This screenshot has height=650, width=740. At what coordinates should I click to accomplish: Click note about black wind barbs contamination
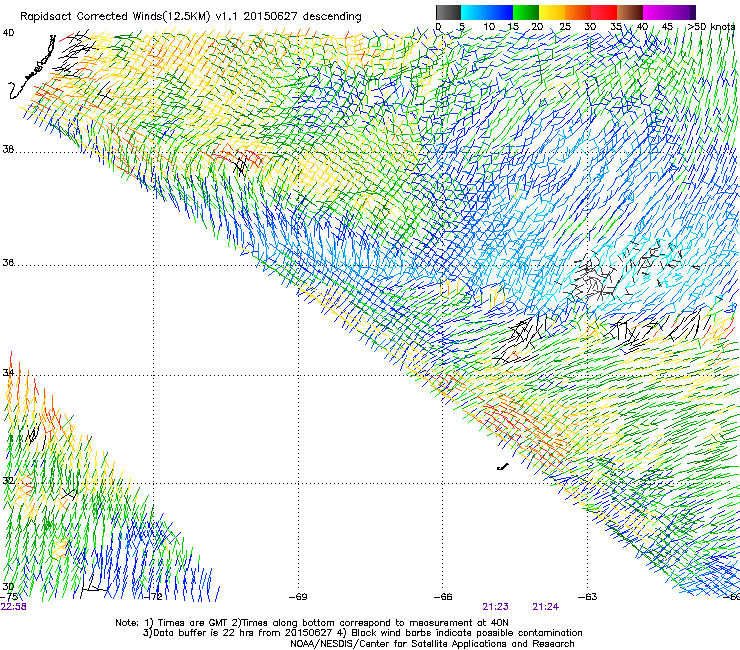[467, 633]
